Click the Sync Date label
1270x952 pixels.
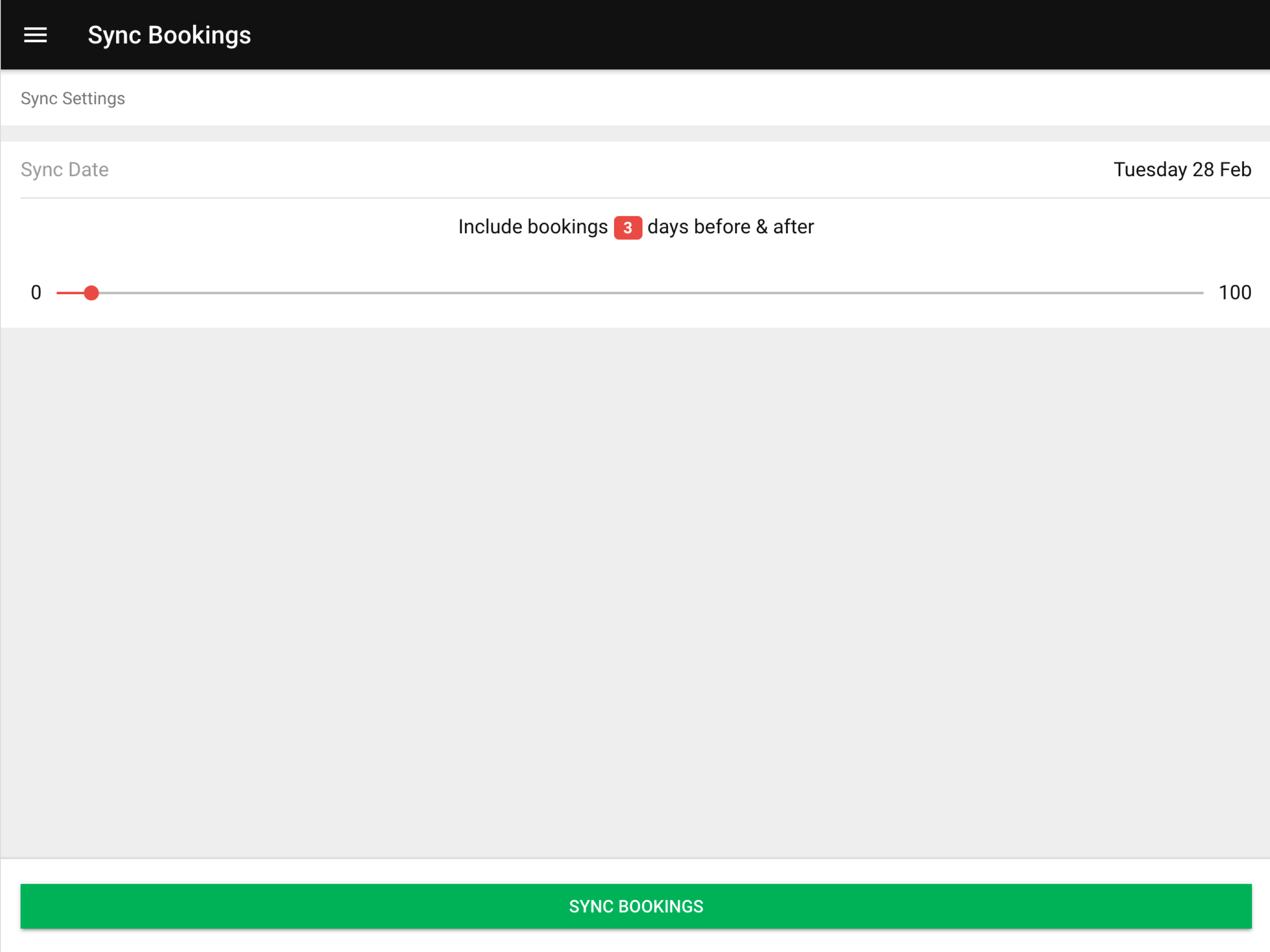(64, 169)
